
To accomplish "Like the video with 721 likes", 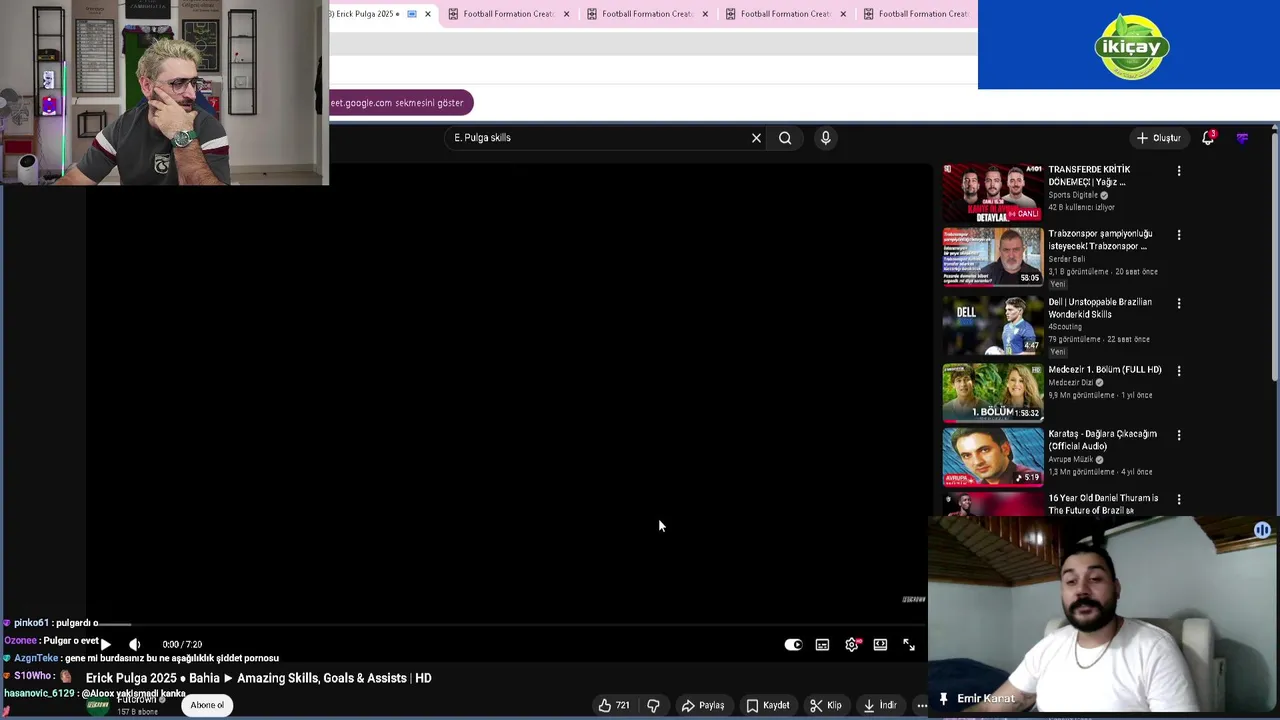I will [x=614, y=705].
